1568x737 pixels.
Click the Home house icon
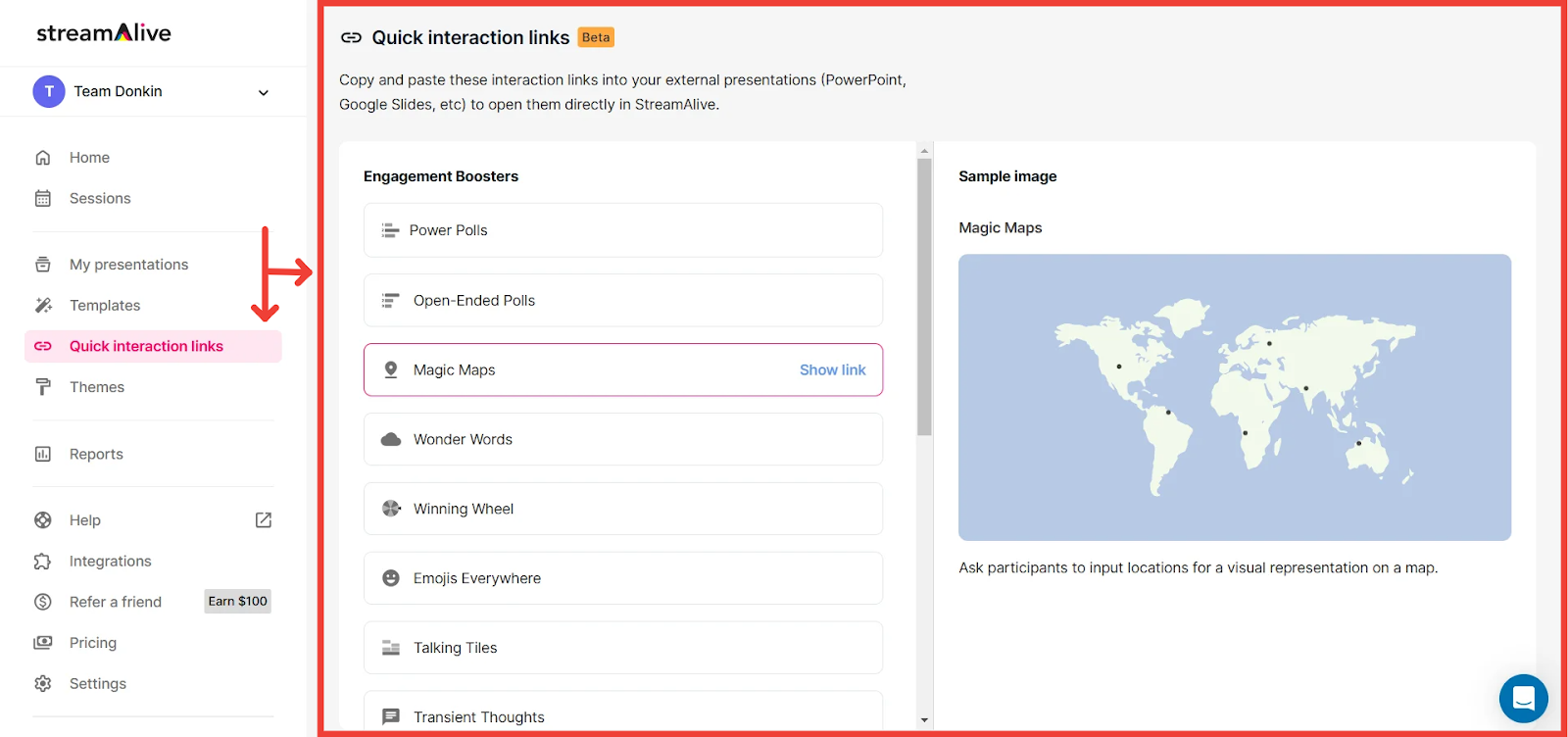pos(43,158)
